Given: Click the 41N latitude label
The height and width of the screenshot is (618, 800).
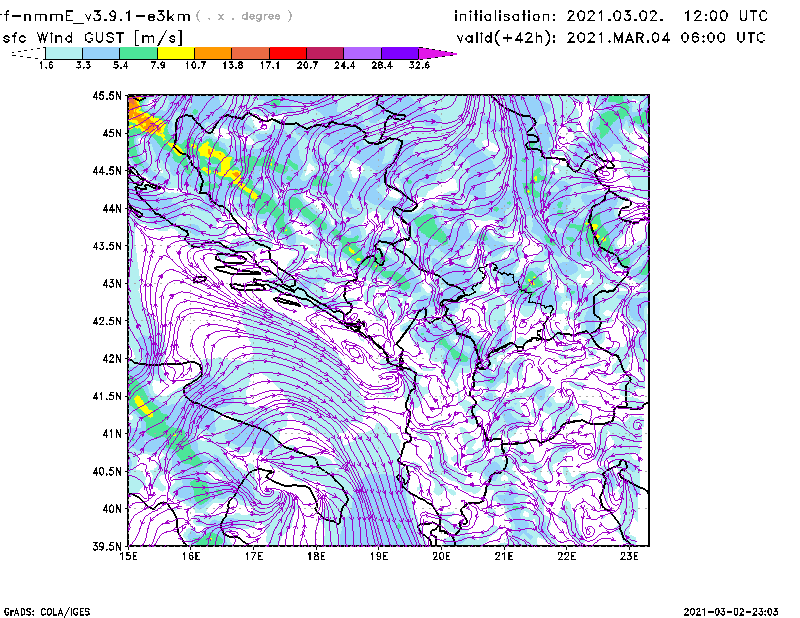Looking at the screenshot, I should point(112,434).
